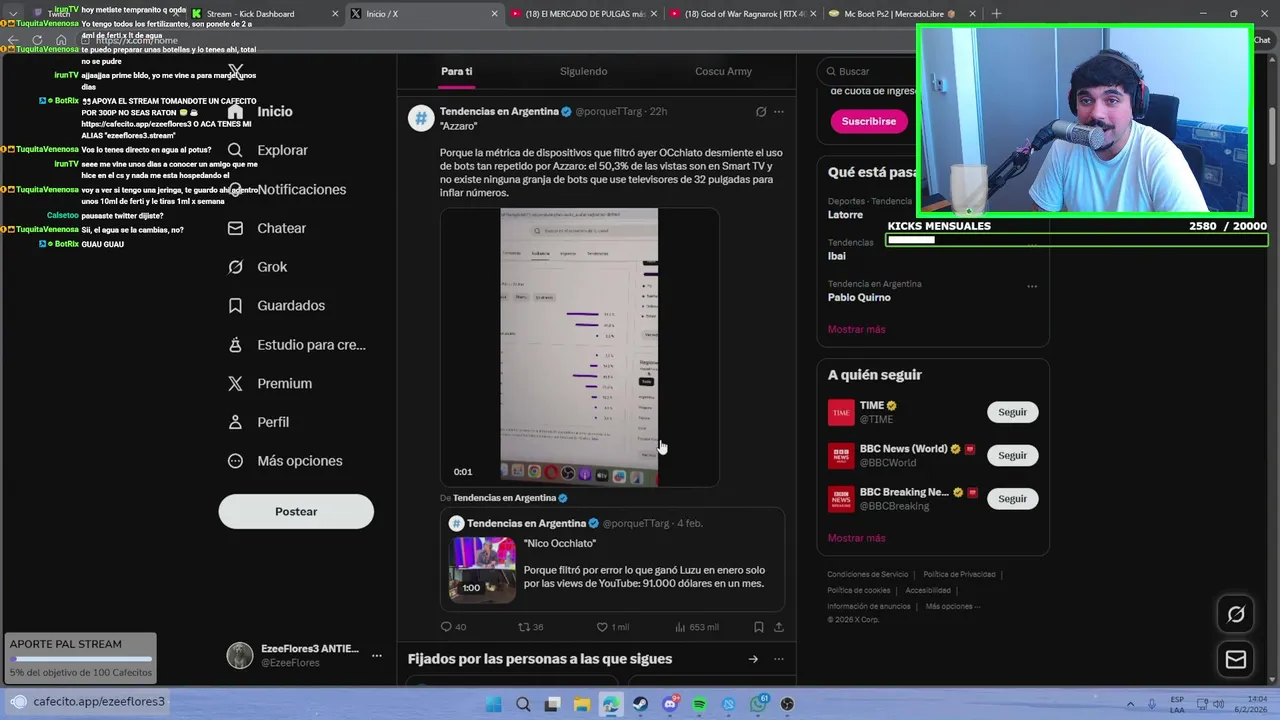Go to Perfil page
The width and height of the screenshot is (1280, 720).
259,422
